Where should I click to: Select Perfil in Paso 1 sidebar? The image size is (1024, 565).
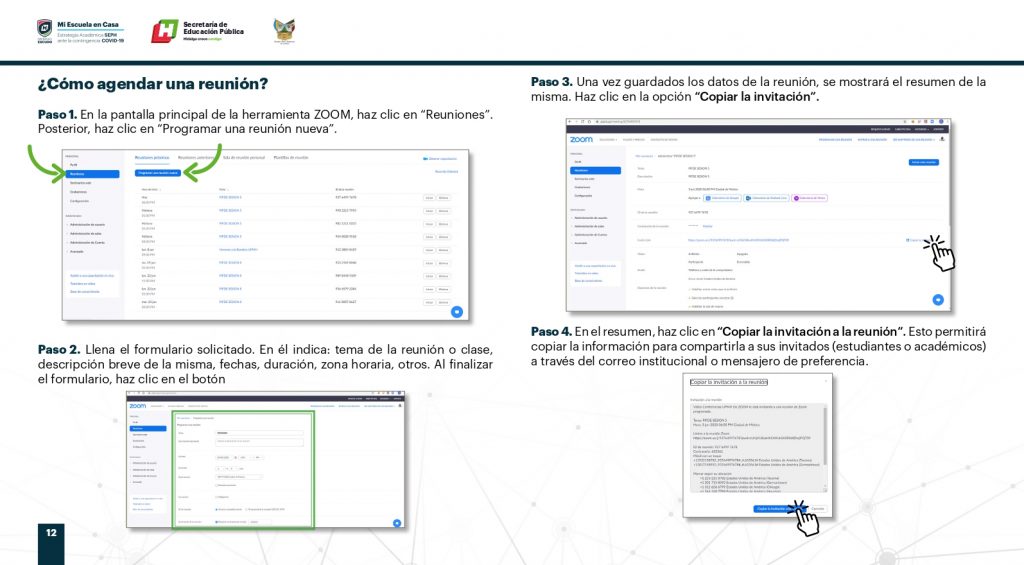pyautogui.click(x=74, y=165)
